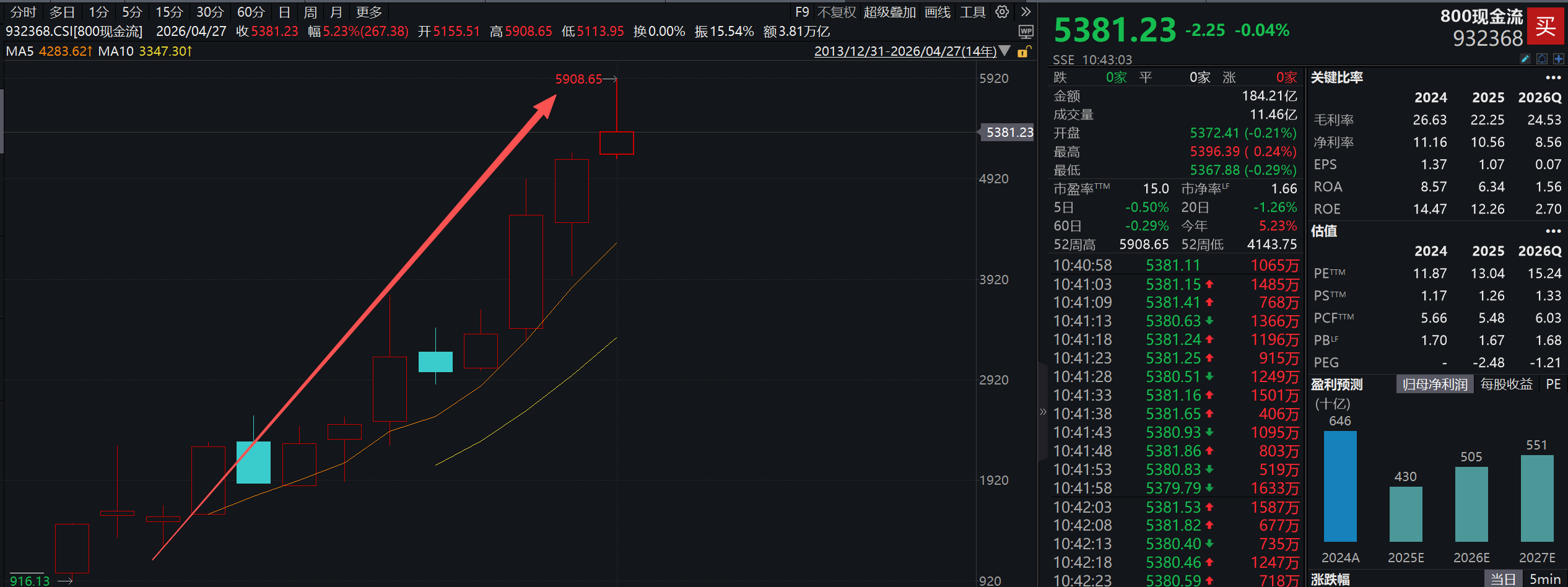Collapse side panel with splitter arrow
This screenshot has width=1568, height=587.
pyautogui.click(x=1043, y=412)
